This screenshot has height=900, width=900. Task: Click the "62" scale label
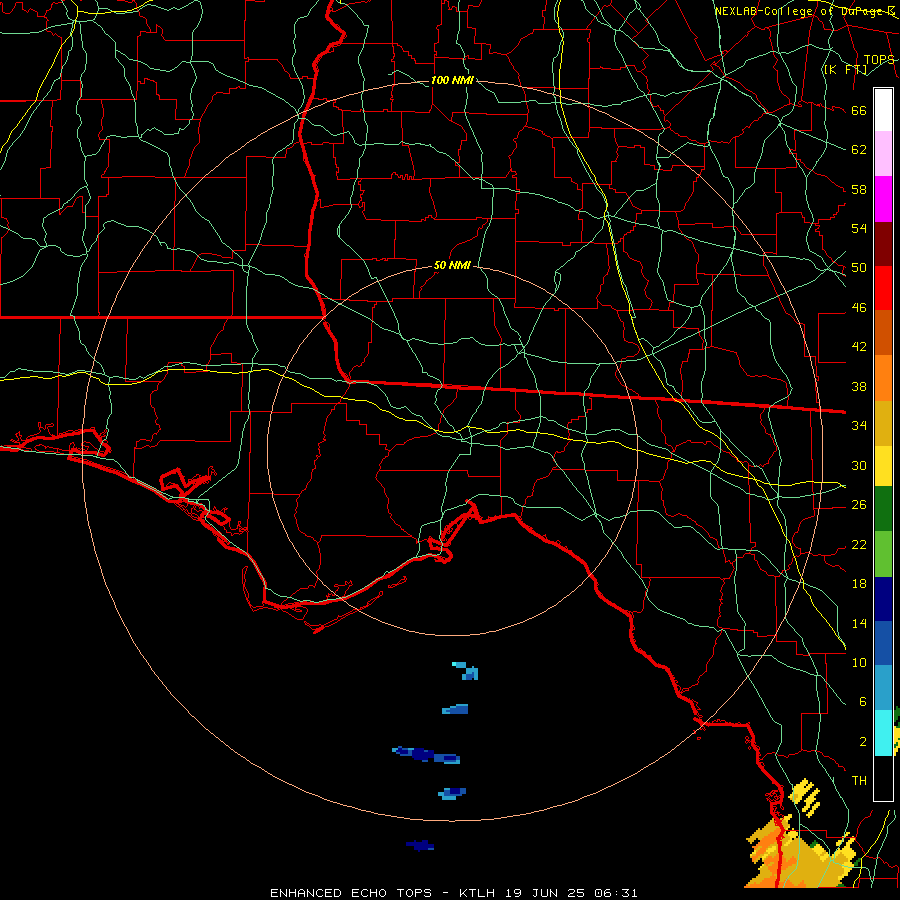[x=859, y=150]
